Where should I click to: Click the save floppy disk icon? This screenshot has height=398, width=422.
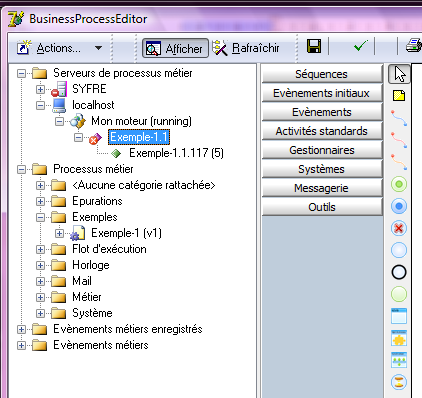click(314, 46)
